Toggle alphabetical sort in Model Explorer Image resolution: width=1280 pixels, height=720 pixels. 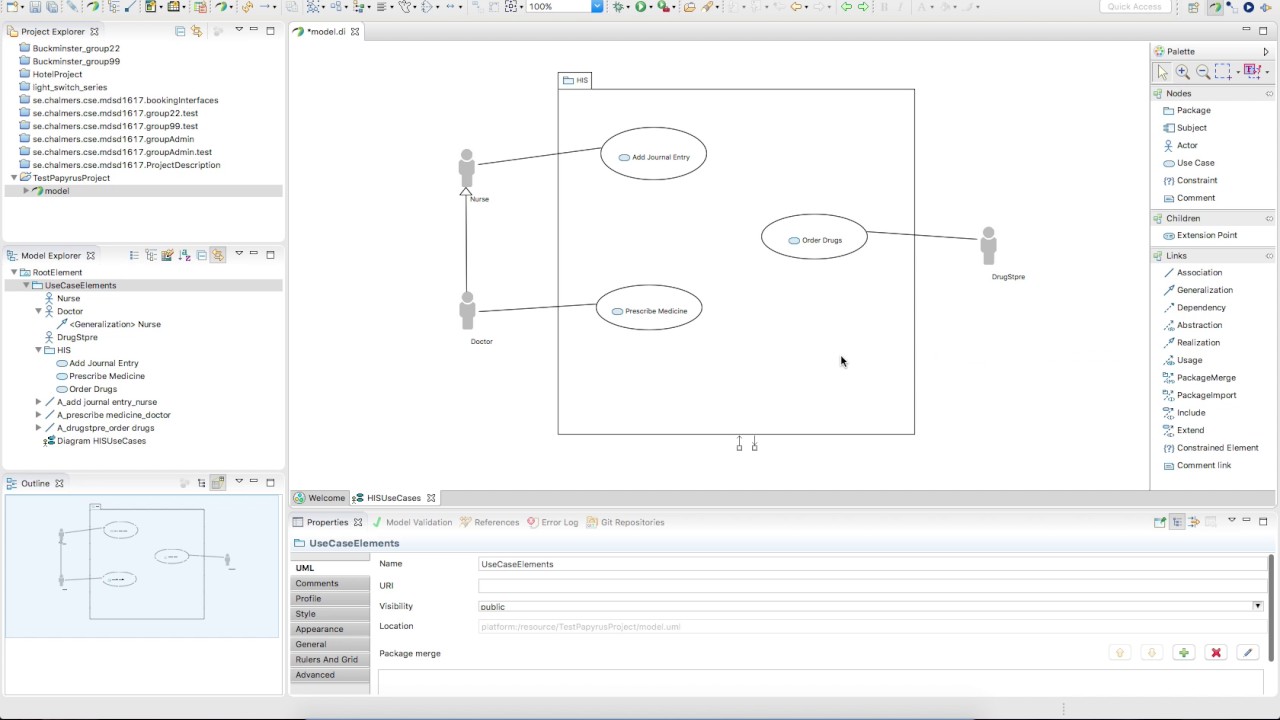pyautogui.click(x=184, y=256)
